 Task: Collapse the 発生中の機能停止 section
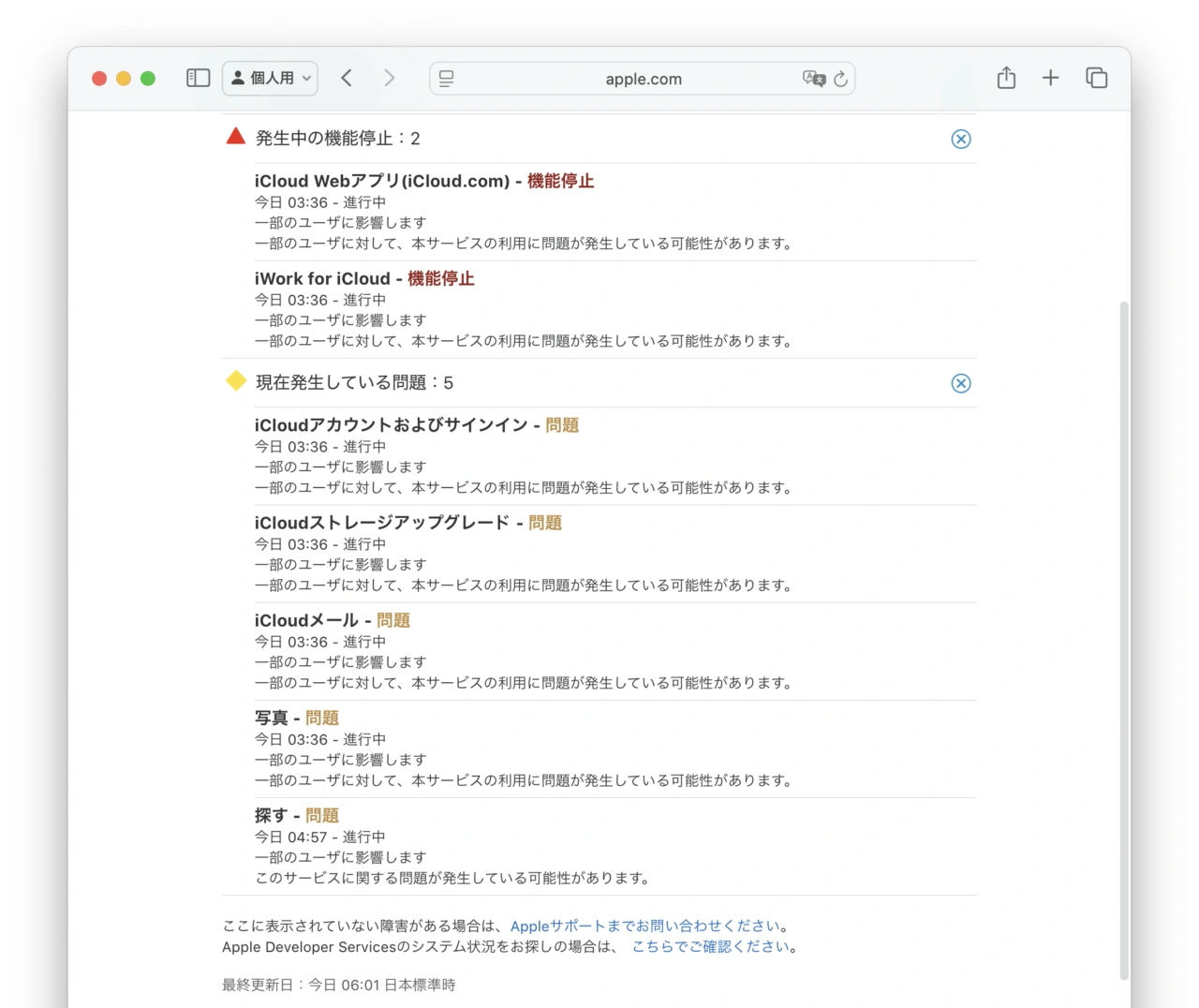pyautogui.click(x=961, y=139)
